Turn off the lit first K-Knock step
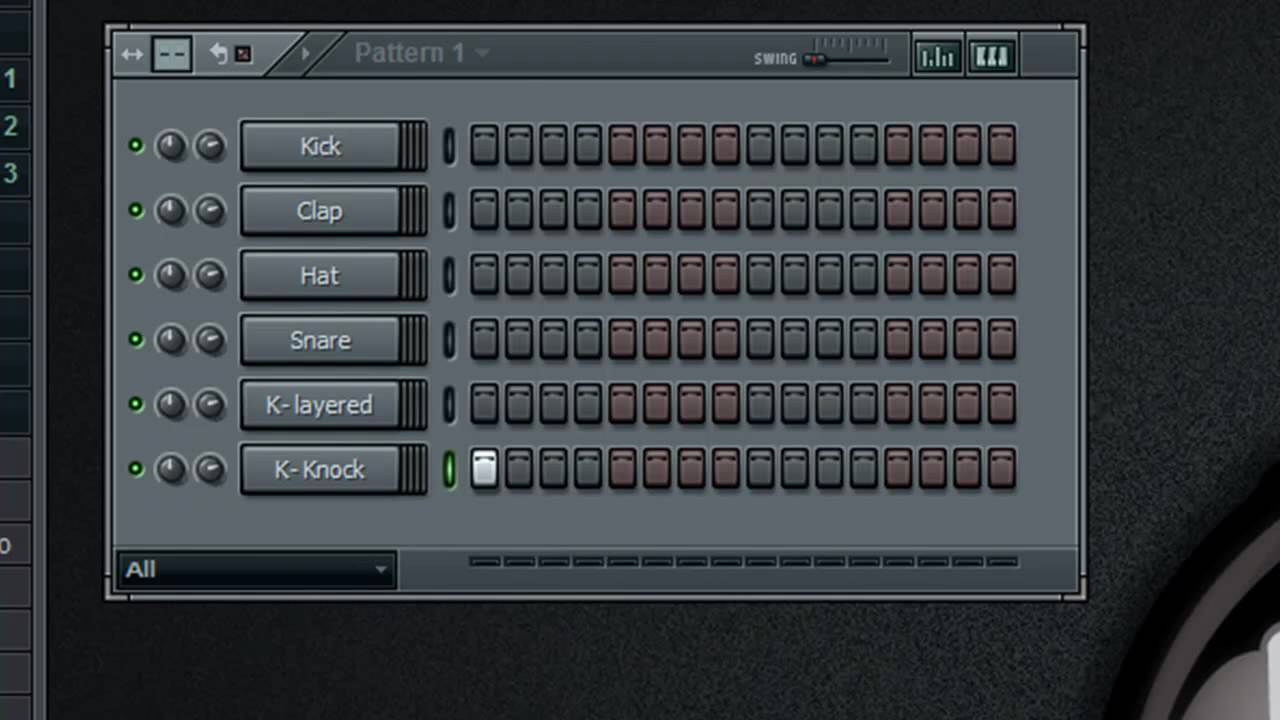The height and width of the screenshot is (720, 1280). point(484,469)
